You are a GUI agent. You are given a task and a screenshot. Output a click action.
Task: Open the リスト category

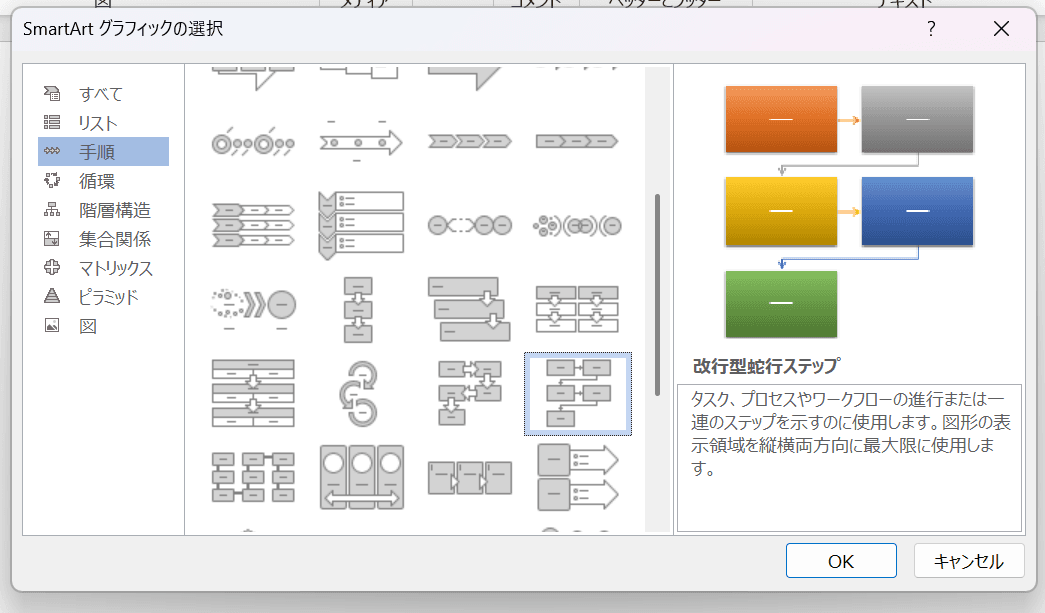click(98, 123)
